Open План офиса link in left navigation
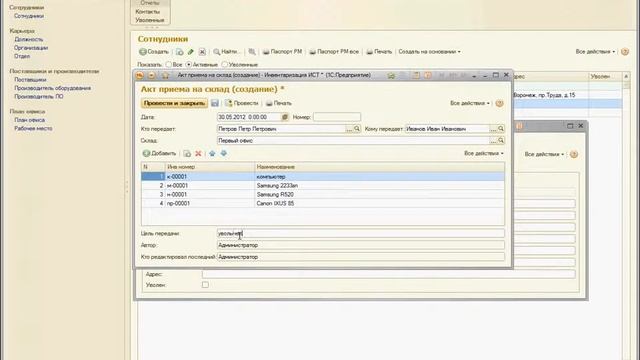 [x=29, y=120]
